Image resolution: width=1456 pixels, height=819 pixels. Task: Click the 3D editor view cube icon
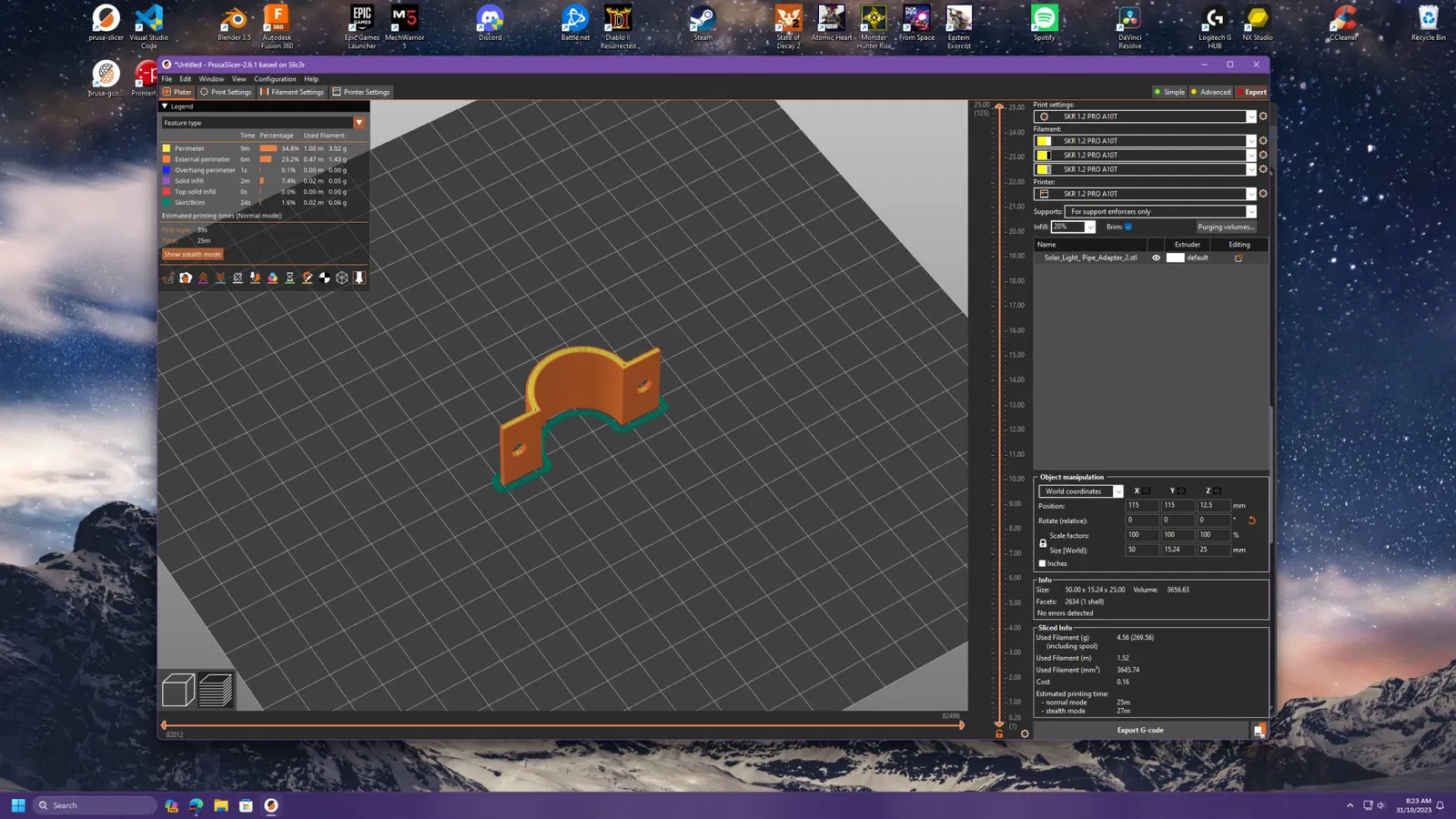click(x=177, y=691)
